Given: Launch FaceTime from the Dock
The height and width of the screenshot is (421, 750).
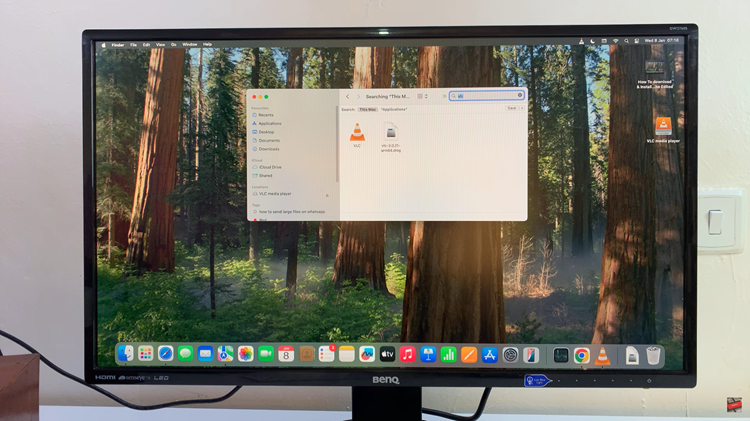Looking at the screenshot, I should pyautogui.click(x=266, y=354).
